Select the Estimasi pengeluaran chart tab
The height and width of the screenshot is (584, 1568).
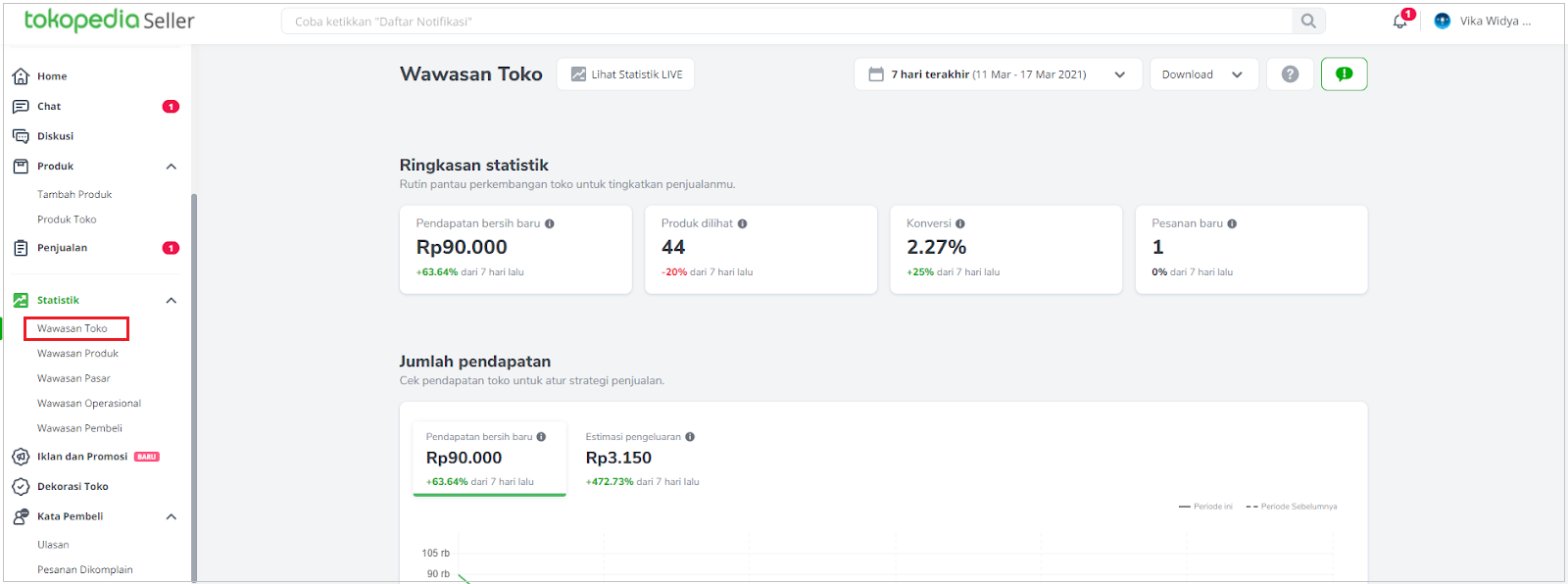[x=643, y=460]
